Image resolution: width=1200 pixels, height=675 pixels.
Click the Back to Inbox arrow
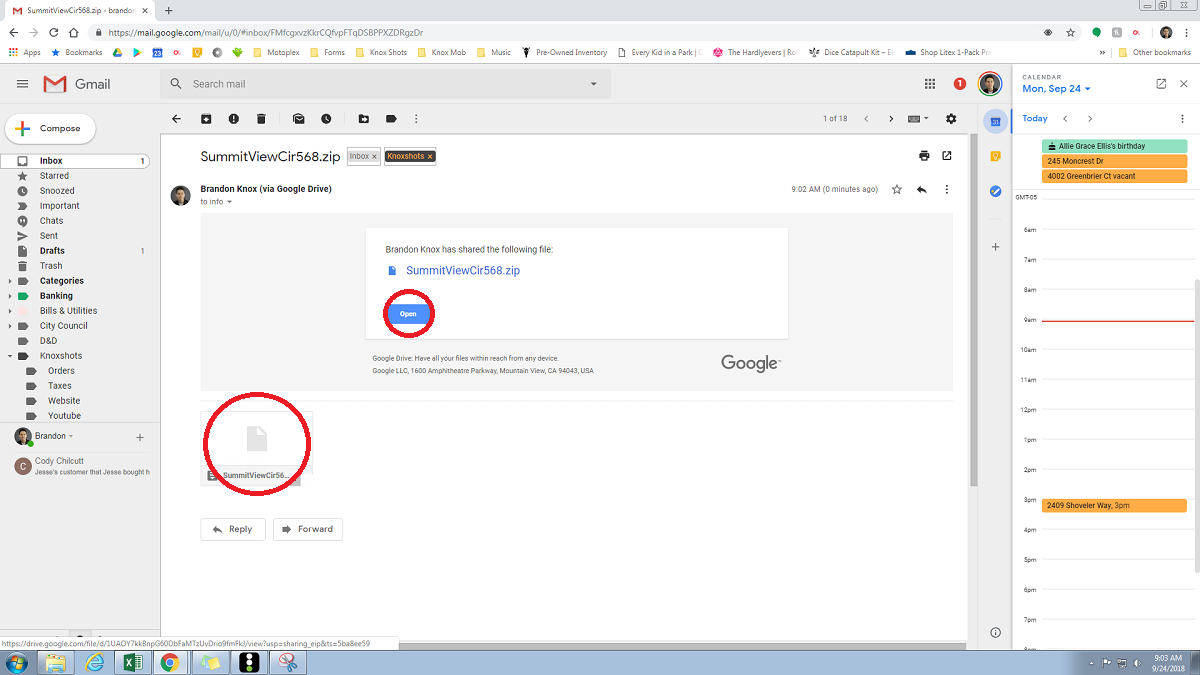[x=177, y=119]
